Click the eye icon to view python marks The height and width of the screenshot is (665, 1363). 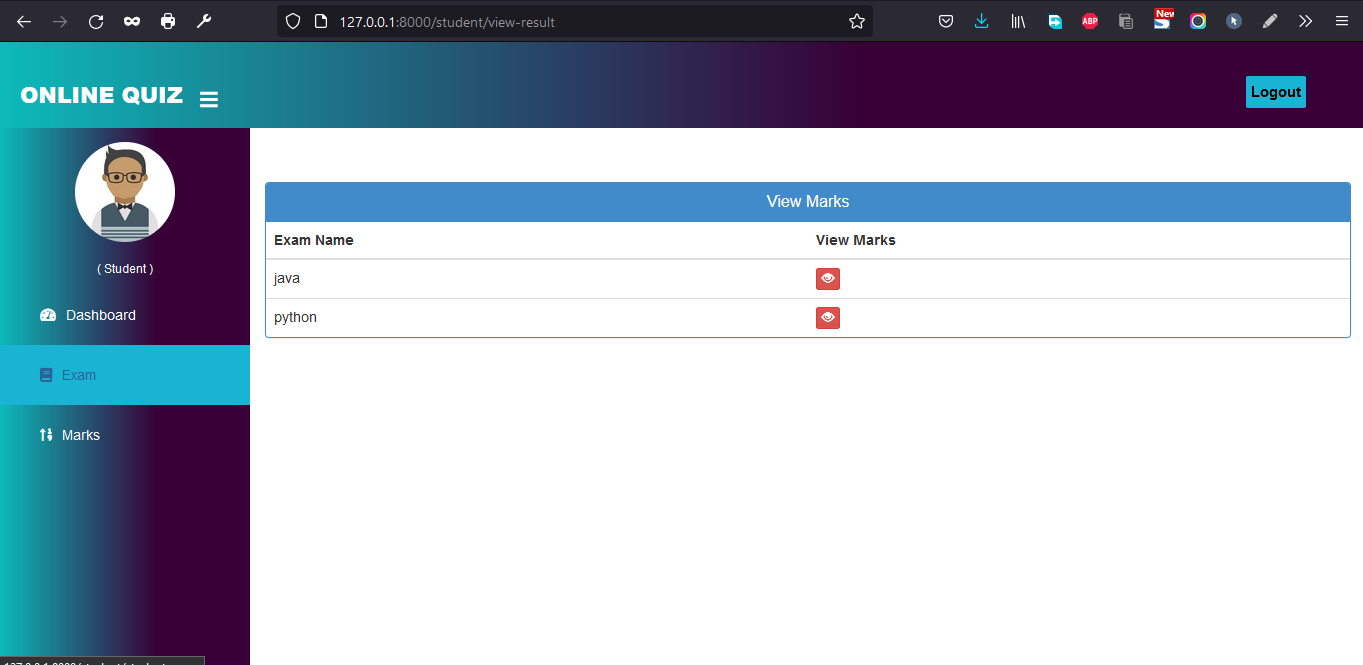[827, 317]
